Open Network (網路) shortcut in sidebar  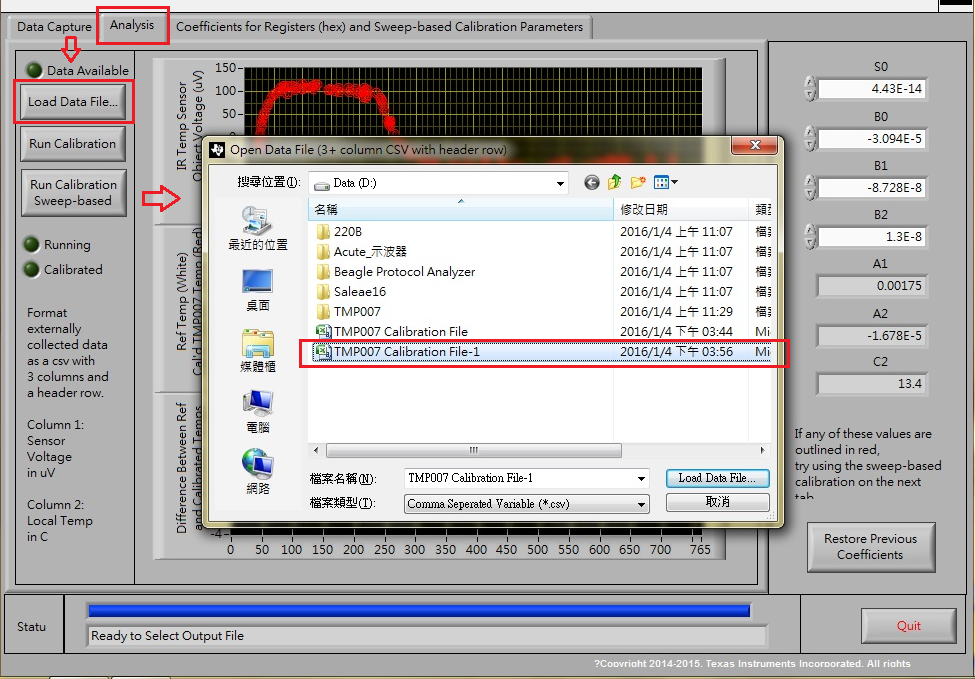tap(257, 472)
